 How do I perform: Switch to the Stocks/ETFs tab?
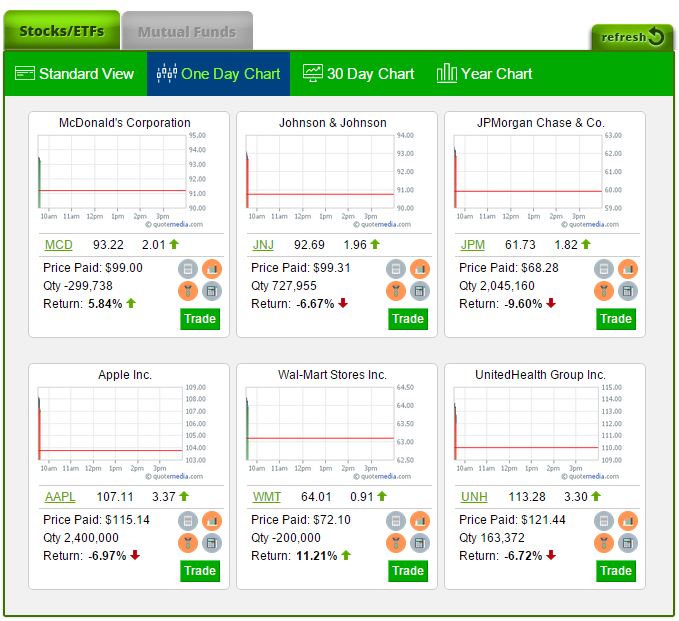(61, 30)
